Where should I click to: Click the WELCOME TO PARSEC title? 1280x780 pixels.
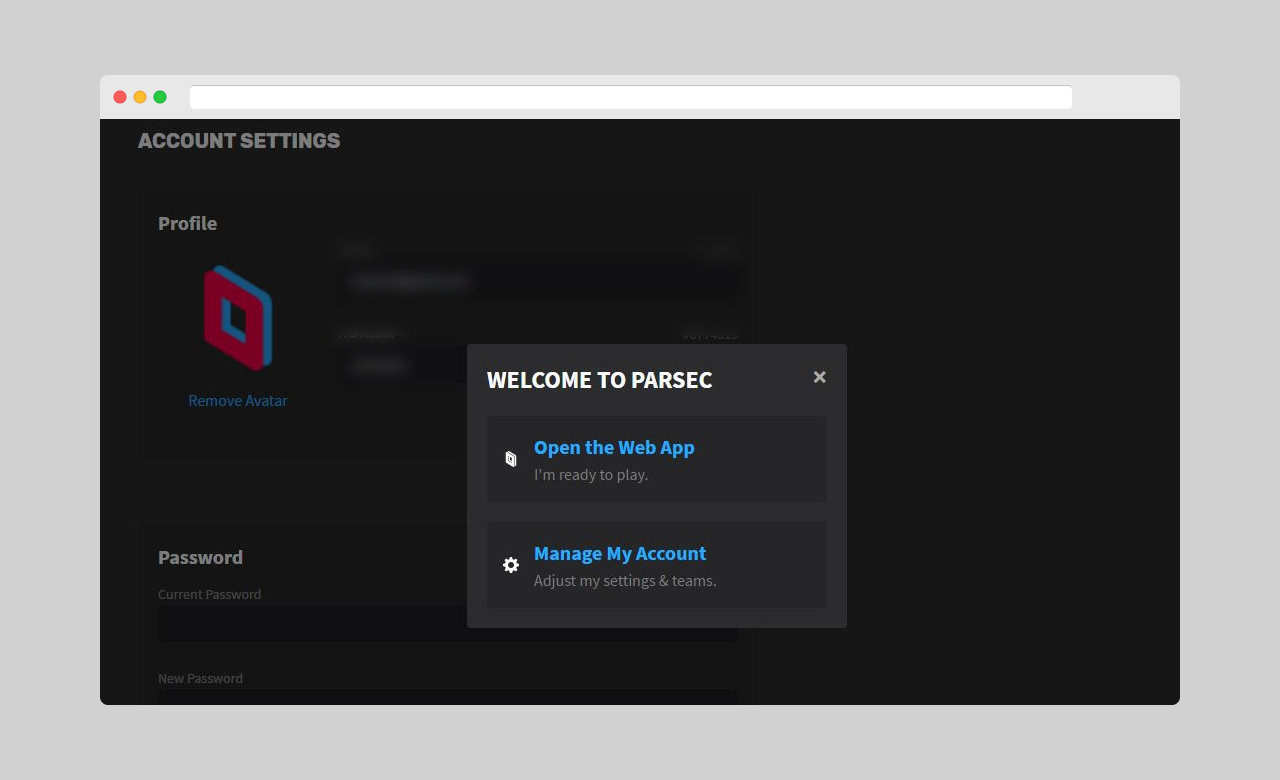click(x=600, y=380)
